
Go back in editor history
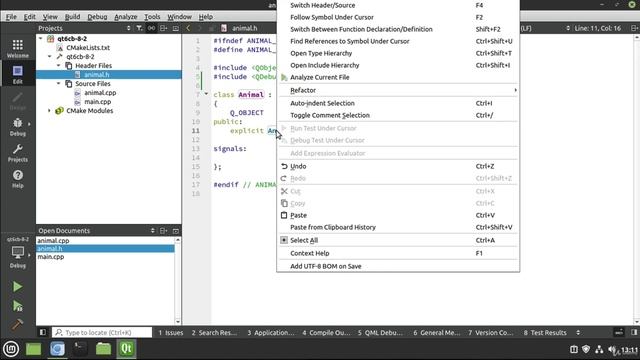click(x=188, y=28)
